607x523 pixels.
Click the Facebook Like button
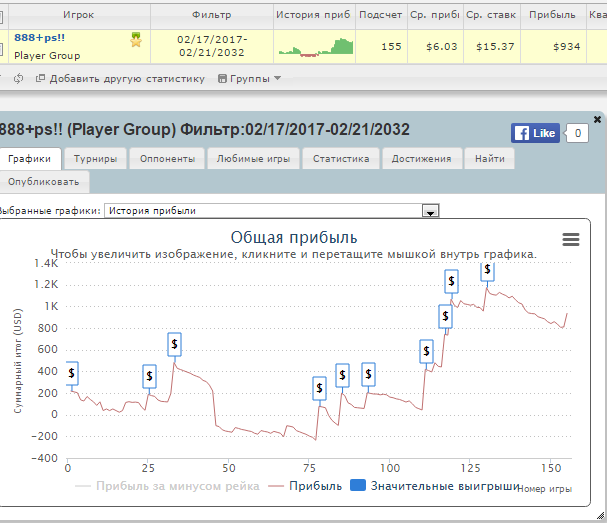(535, 133)
